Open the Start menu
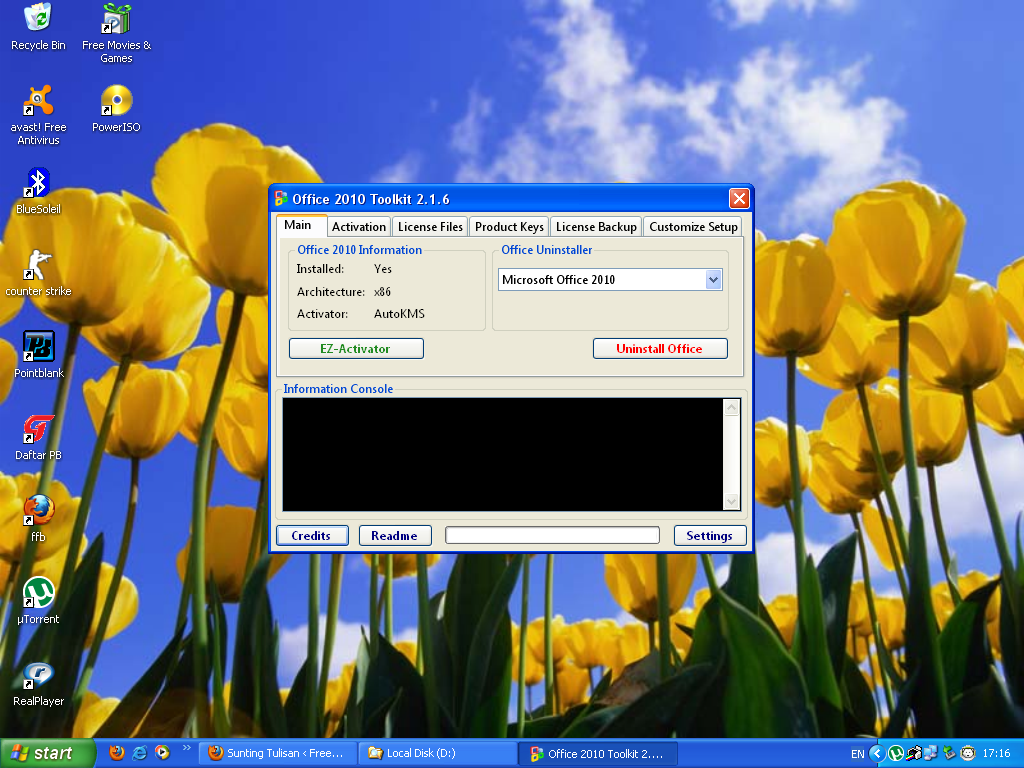This screenshot has height=768, width=1024. [x=48, y=753]
